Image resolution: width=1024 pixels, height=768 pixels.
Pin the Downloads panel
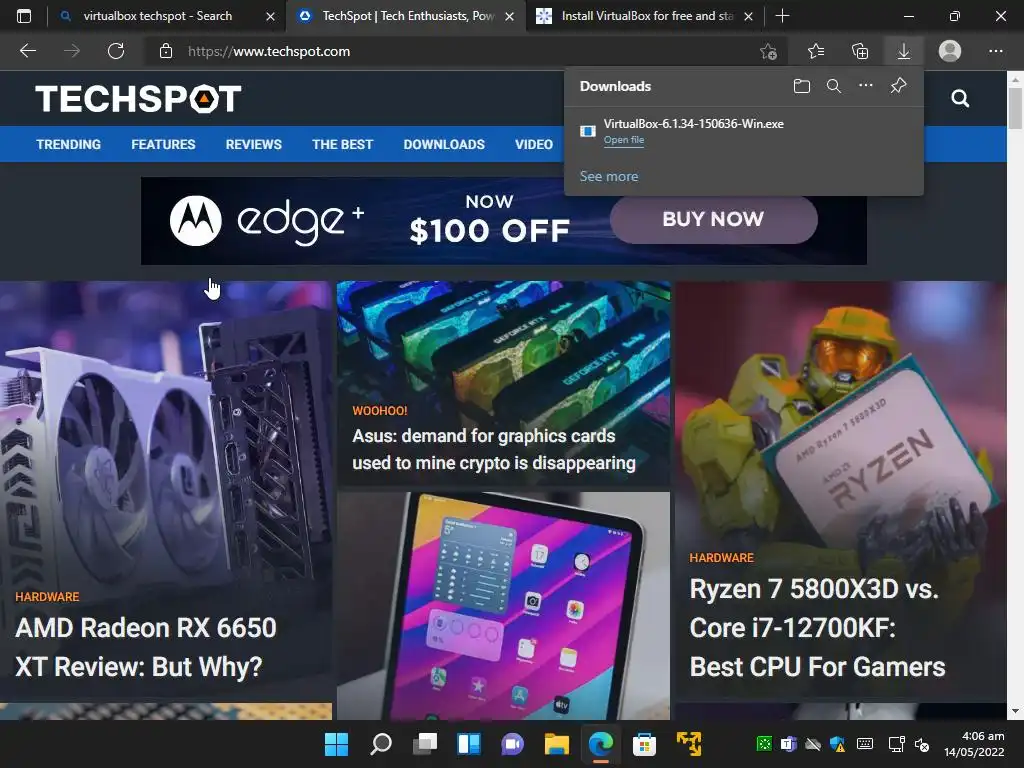899,86
